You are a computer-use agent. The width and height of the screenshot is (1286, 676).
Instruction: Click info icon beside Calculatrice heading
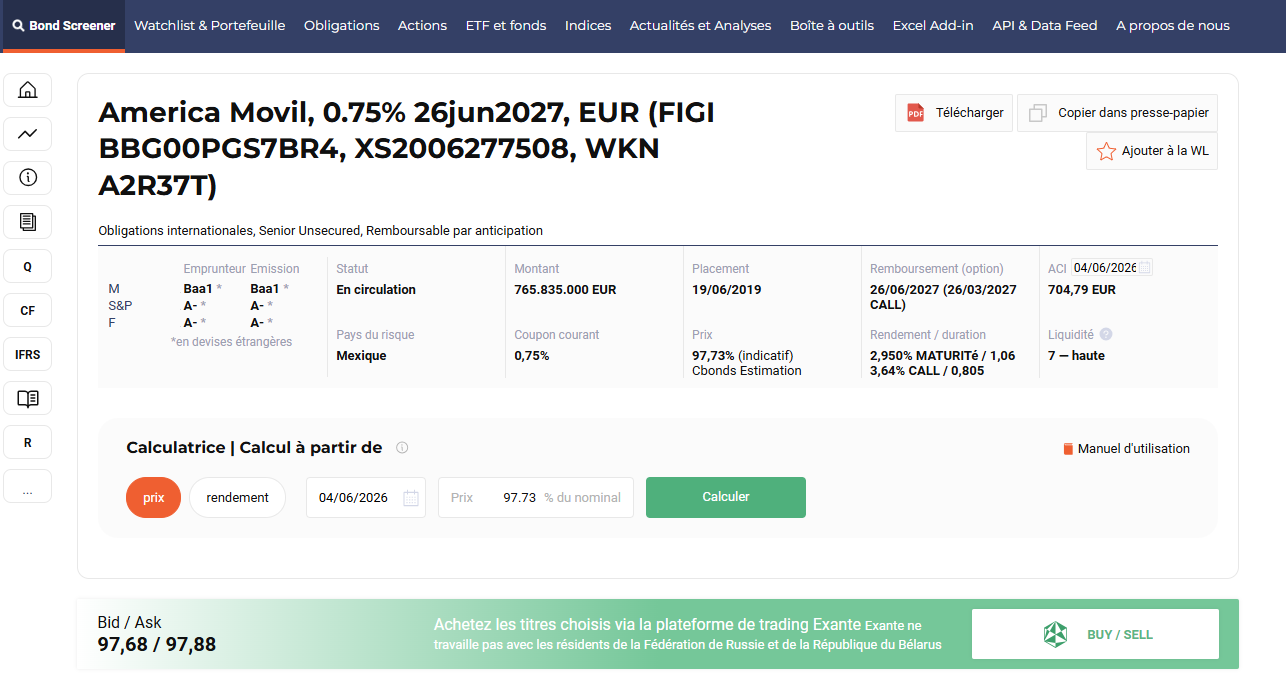click(x=402, y=448)
